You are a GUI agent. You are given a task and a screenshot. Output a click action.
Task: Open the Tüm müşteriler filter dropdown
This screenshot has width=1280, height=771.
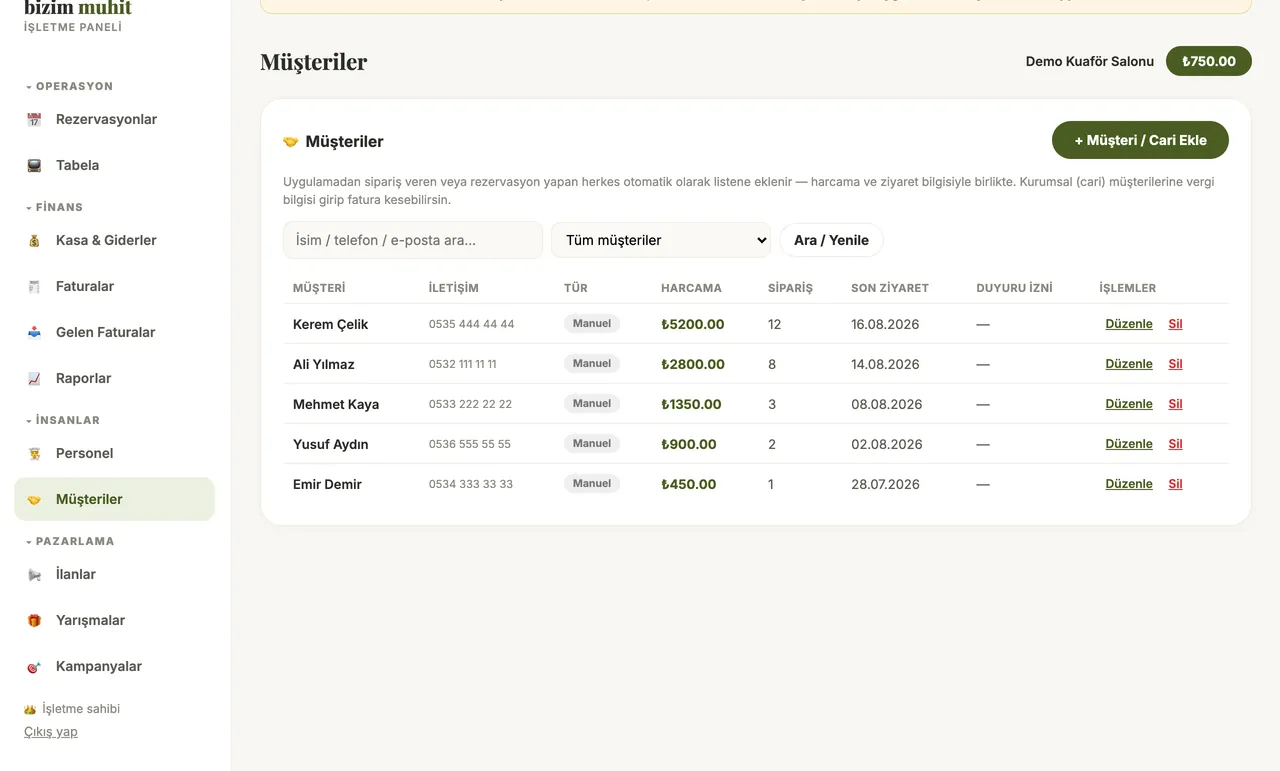click(x=661, y=240)
